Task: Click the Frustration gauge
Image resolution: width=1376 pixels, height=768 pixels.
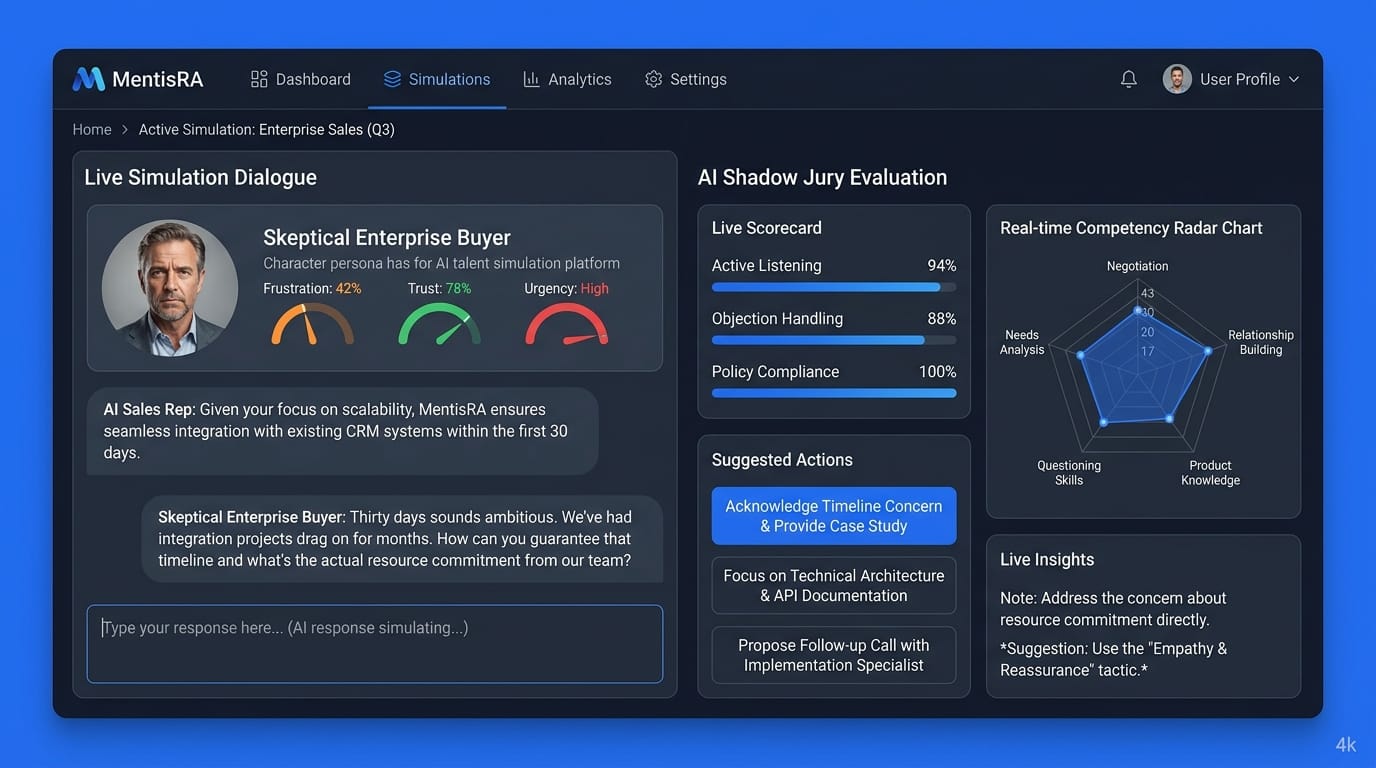Action: (x=312, y=324)
